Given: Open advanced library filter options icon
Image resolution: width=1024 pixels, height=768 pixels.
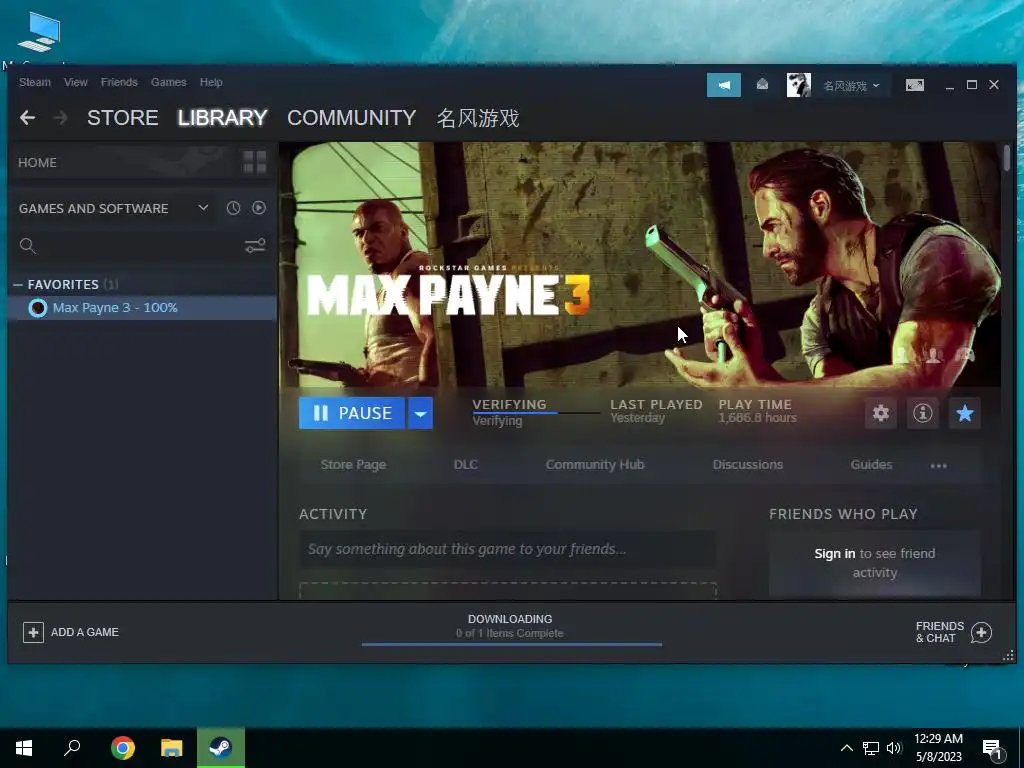Looking at the screenshot, I should pos(255,246).
